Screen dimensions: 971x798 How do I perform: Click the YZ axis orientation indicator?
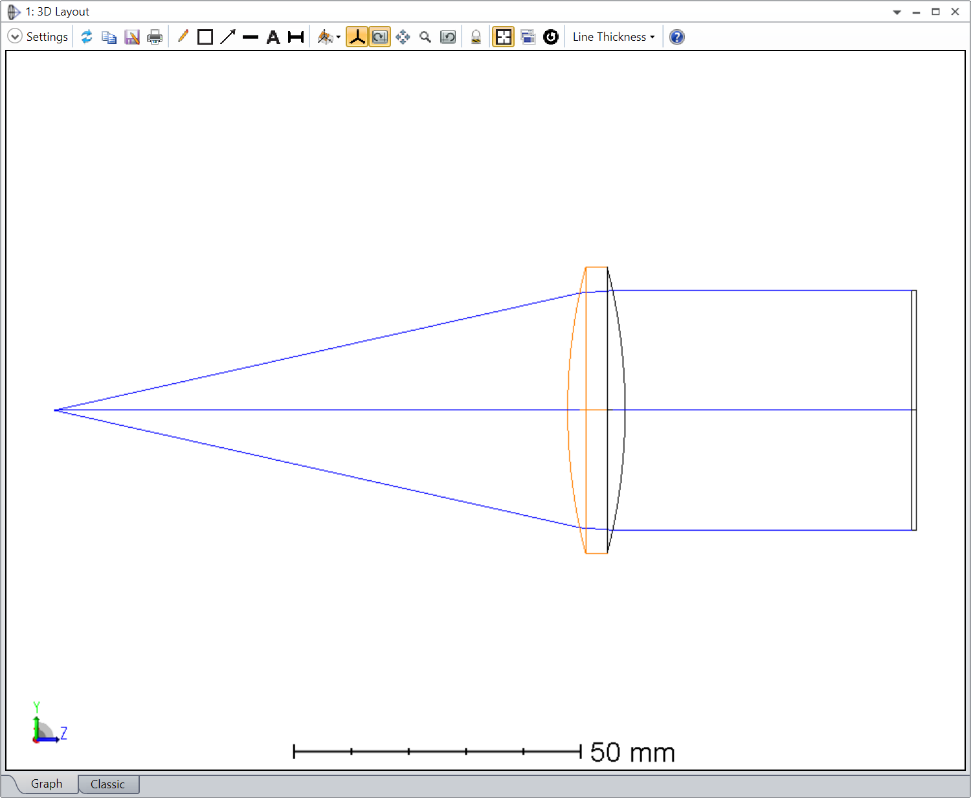pyautogui.click(x=48, y=723)
